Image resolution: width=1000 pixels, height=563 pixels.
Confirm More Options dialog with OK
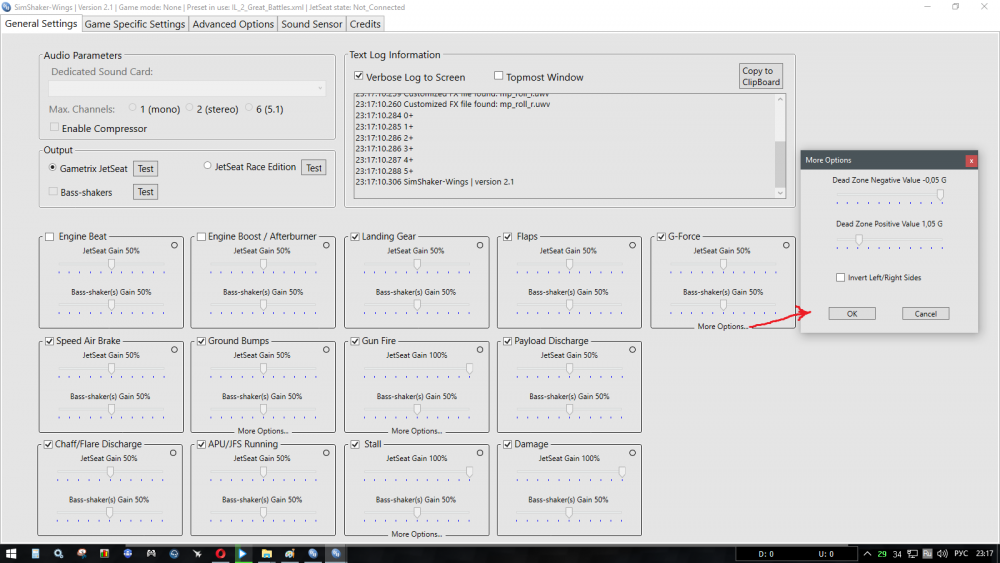click(x=852, y=314)
